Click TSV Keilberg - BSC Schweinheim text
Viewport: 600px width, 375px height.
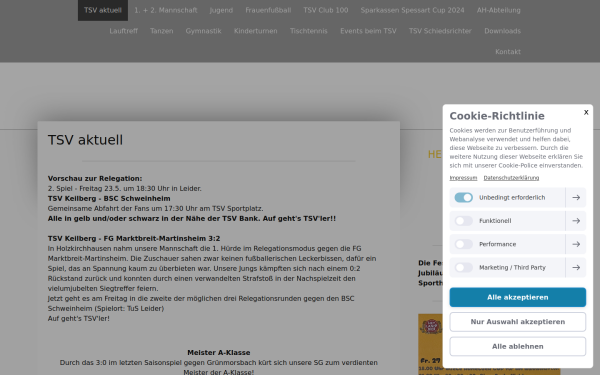tap(109, 198)
